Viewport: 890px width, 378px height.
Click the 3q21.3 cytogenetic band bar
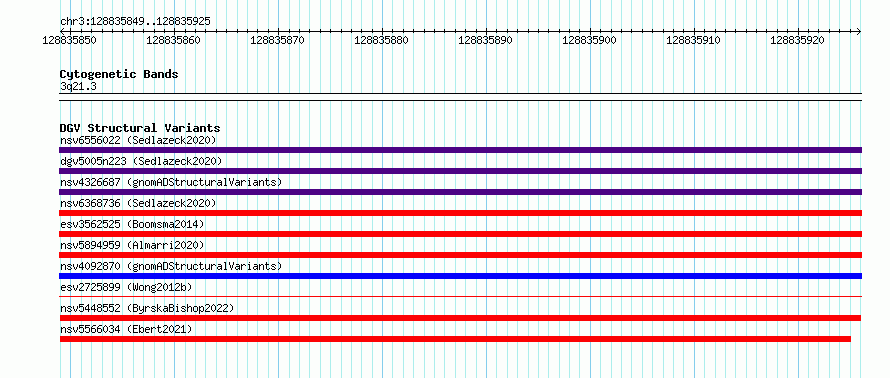coord(460,97)
